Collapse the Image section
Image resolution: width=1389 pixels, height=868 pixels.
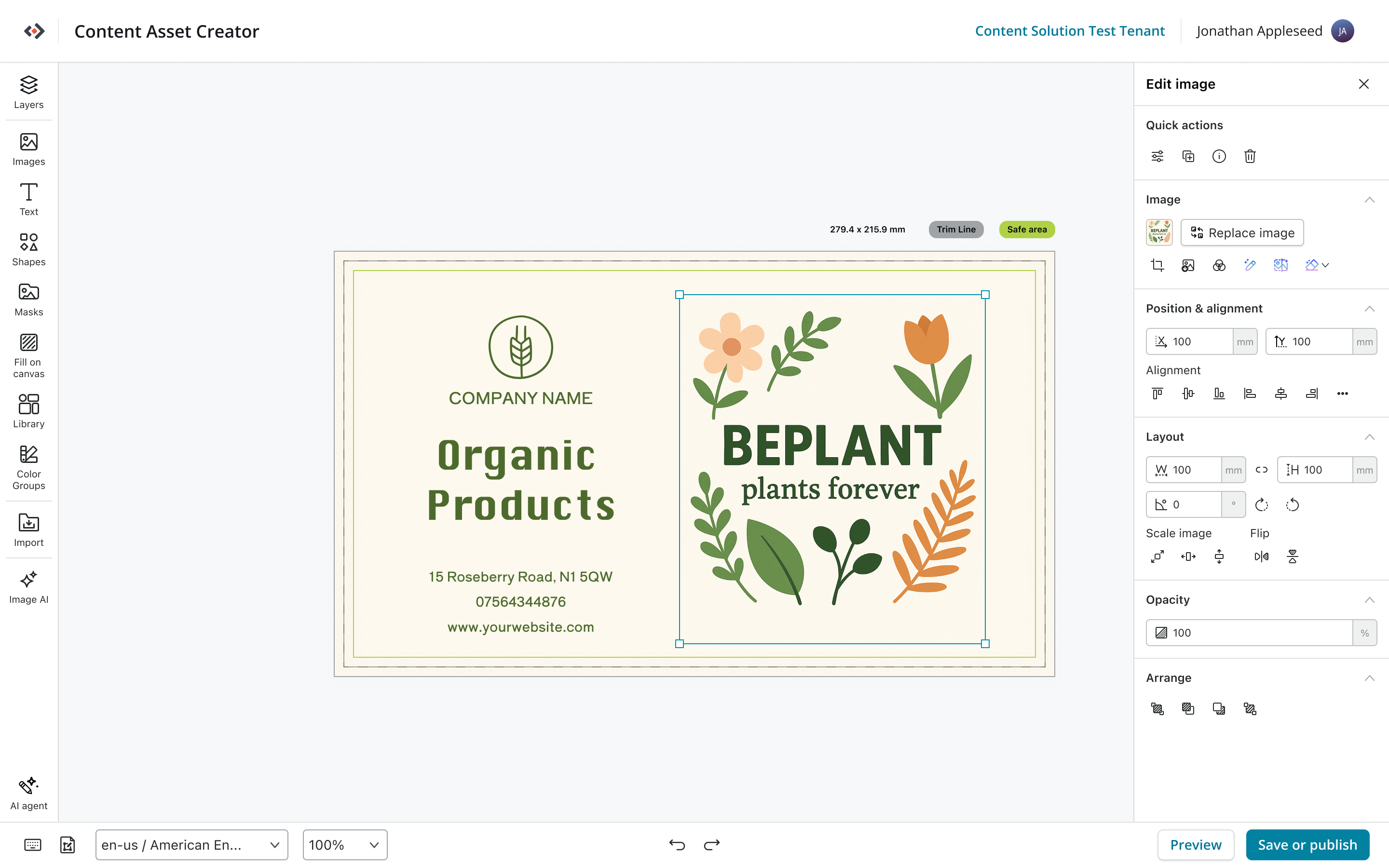coord(1370,200)
